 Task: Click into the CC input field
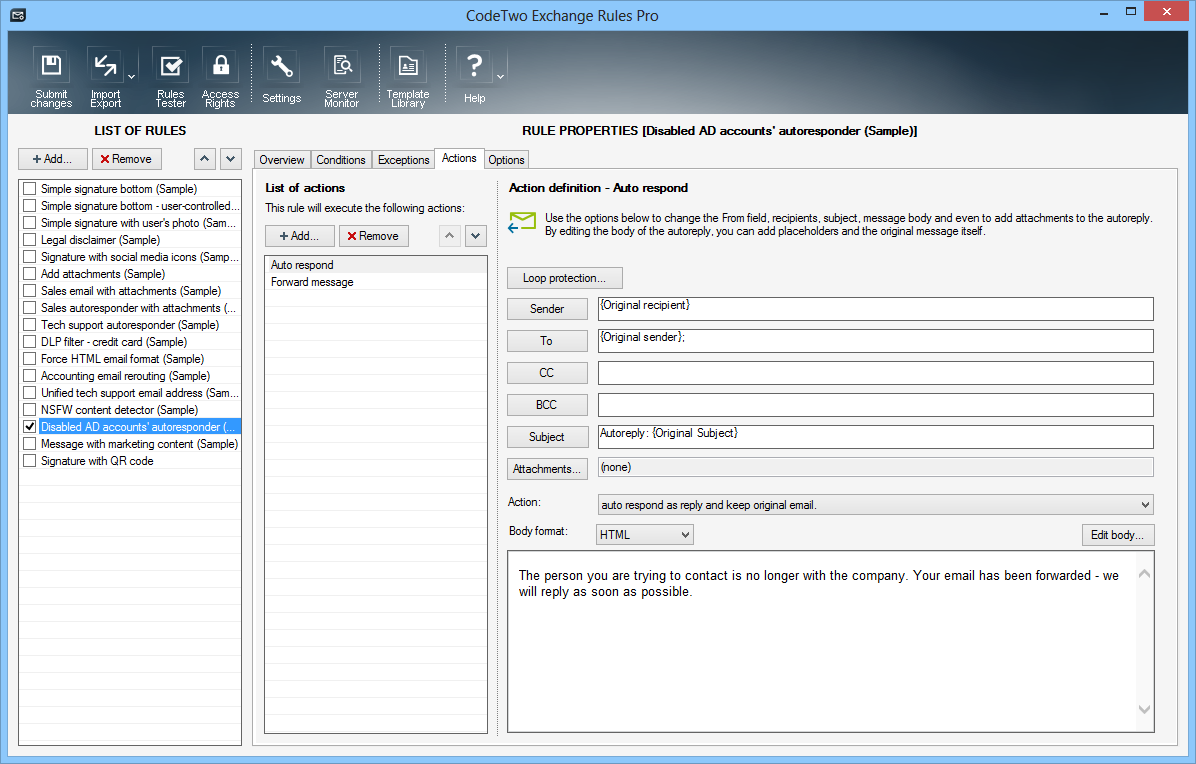tap(875, 373)
